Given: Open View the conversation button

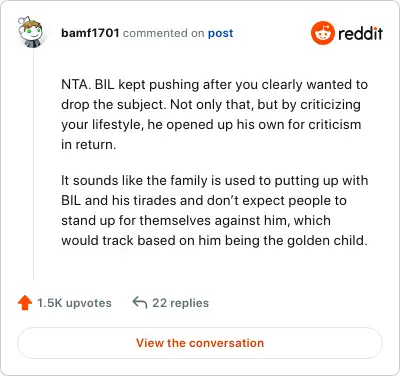Looking at the screenshot, I should click(200, 343).
